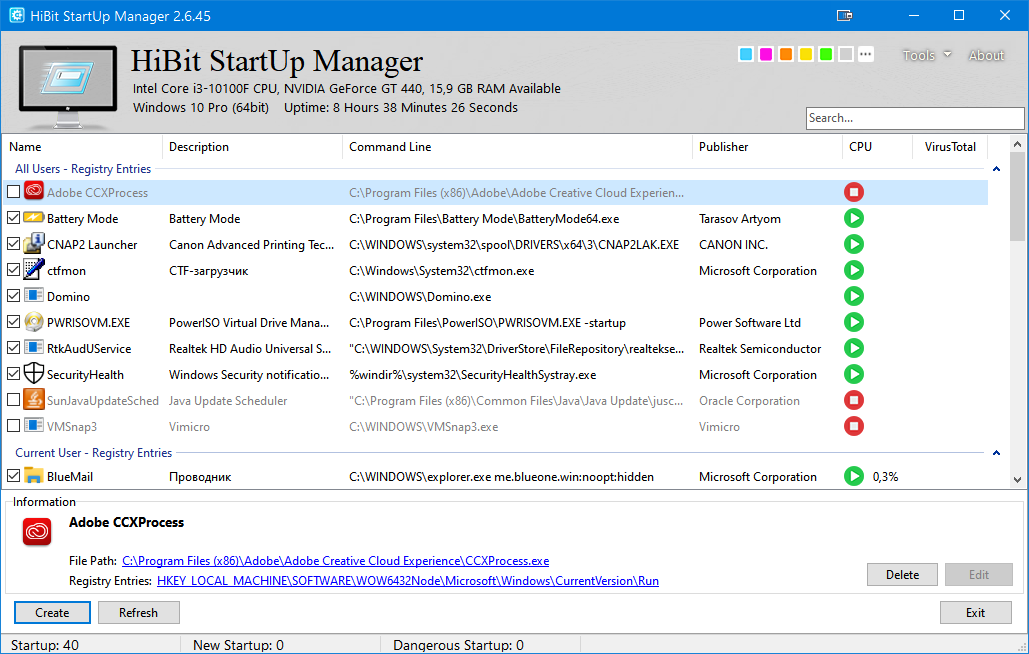Sort by the Command Line column header
1029x654 pixels.
point(517,147)
